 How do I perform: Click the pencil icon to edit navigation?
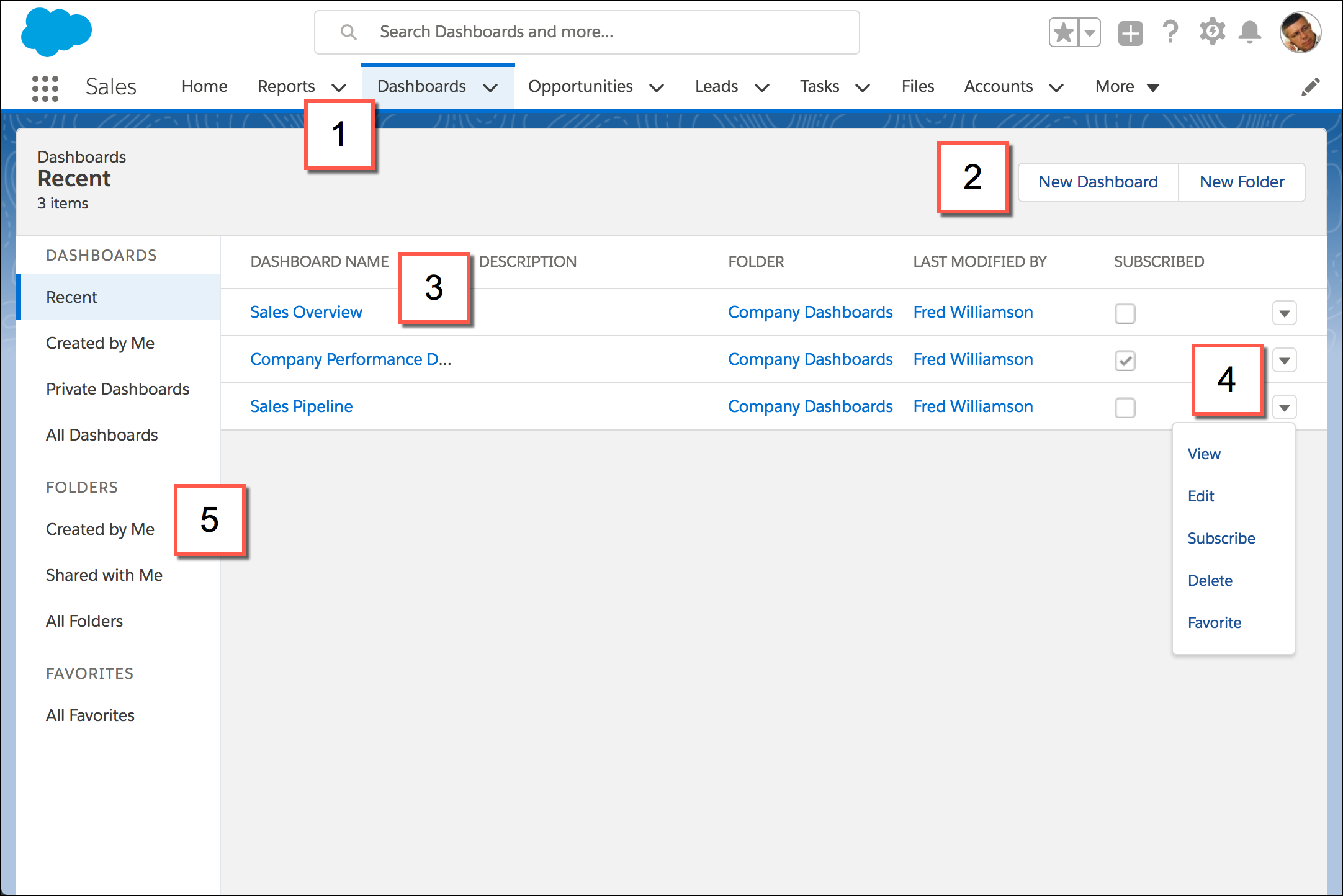coord(1311,87)
